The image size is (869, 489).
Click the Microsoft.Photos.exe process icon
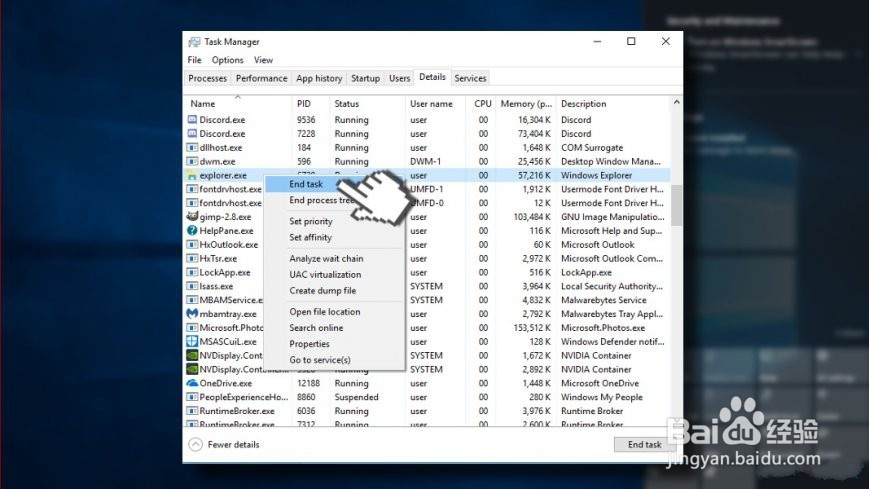click(192, 328)
